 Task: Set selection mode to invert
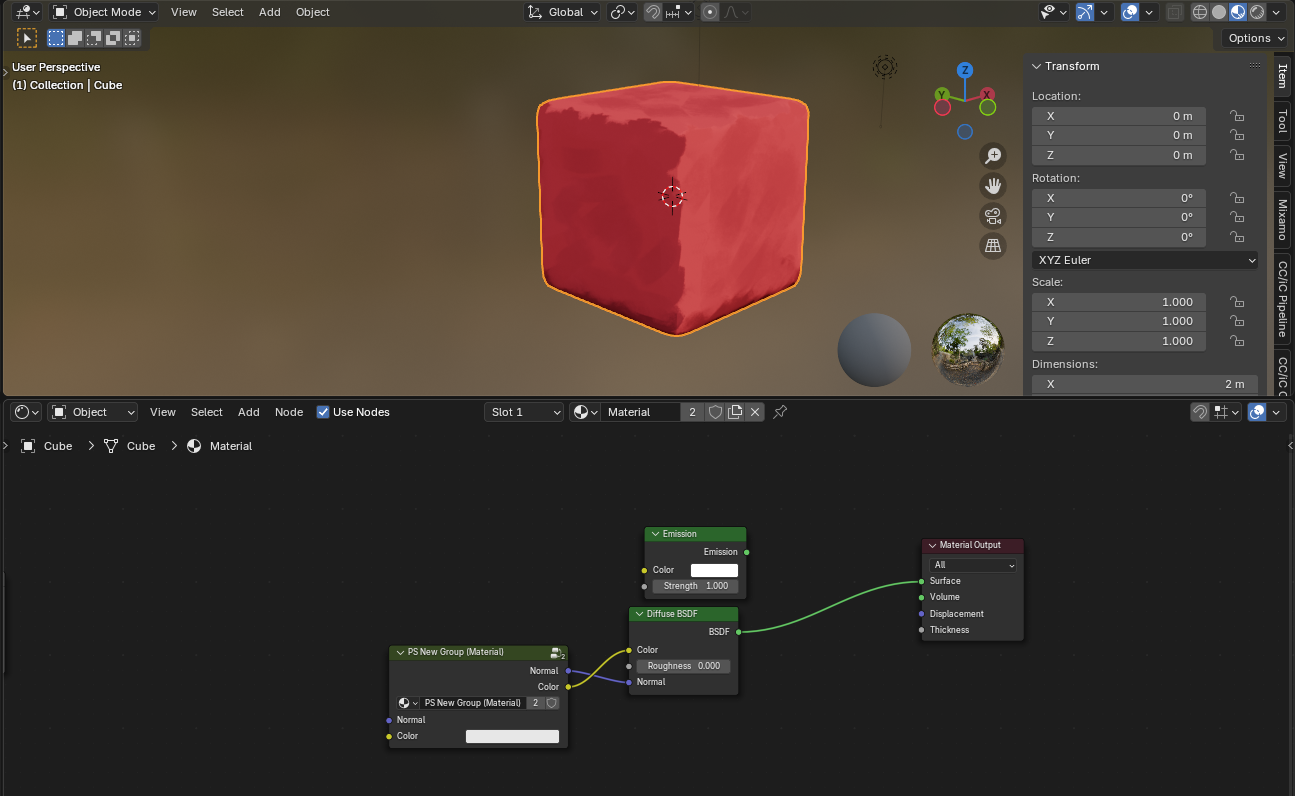pyautogui.click(x=113, y=38)
